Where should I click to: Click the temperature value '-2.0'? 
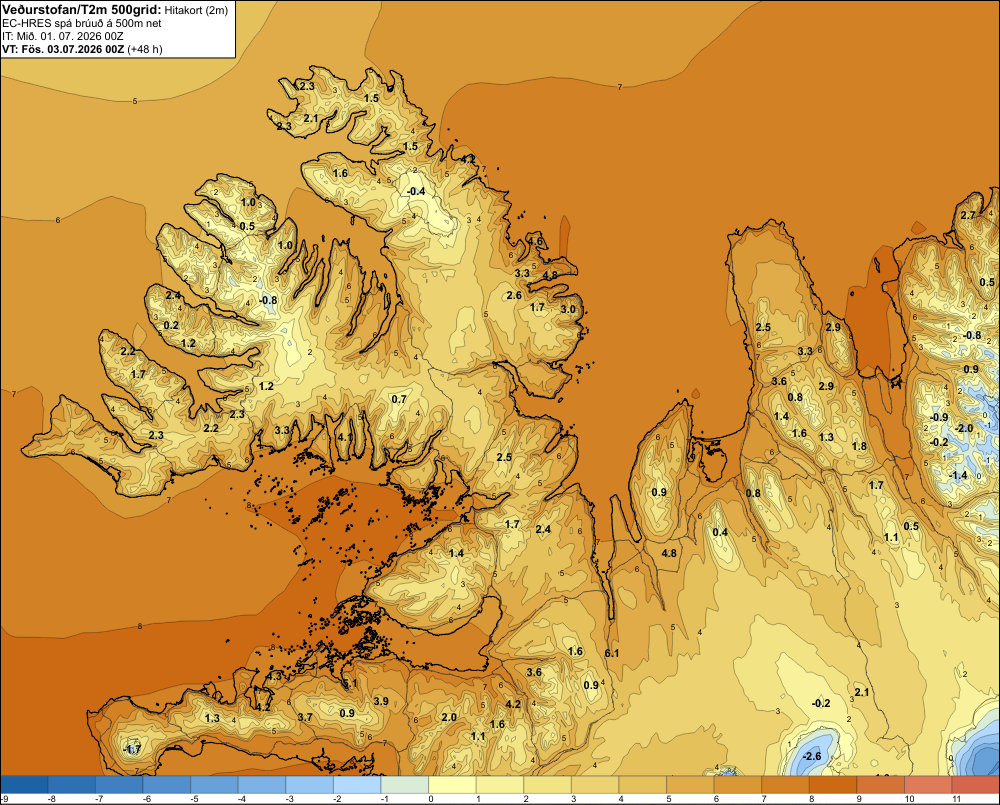(964, 429)
